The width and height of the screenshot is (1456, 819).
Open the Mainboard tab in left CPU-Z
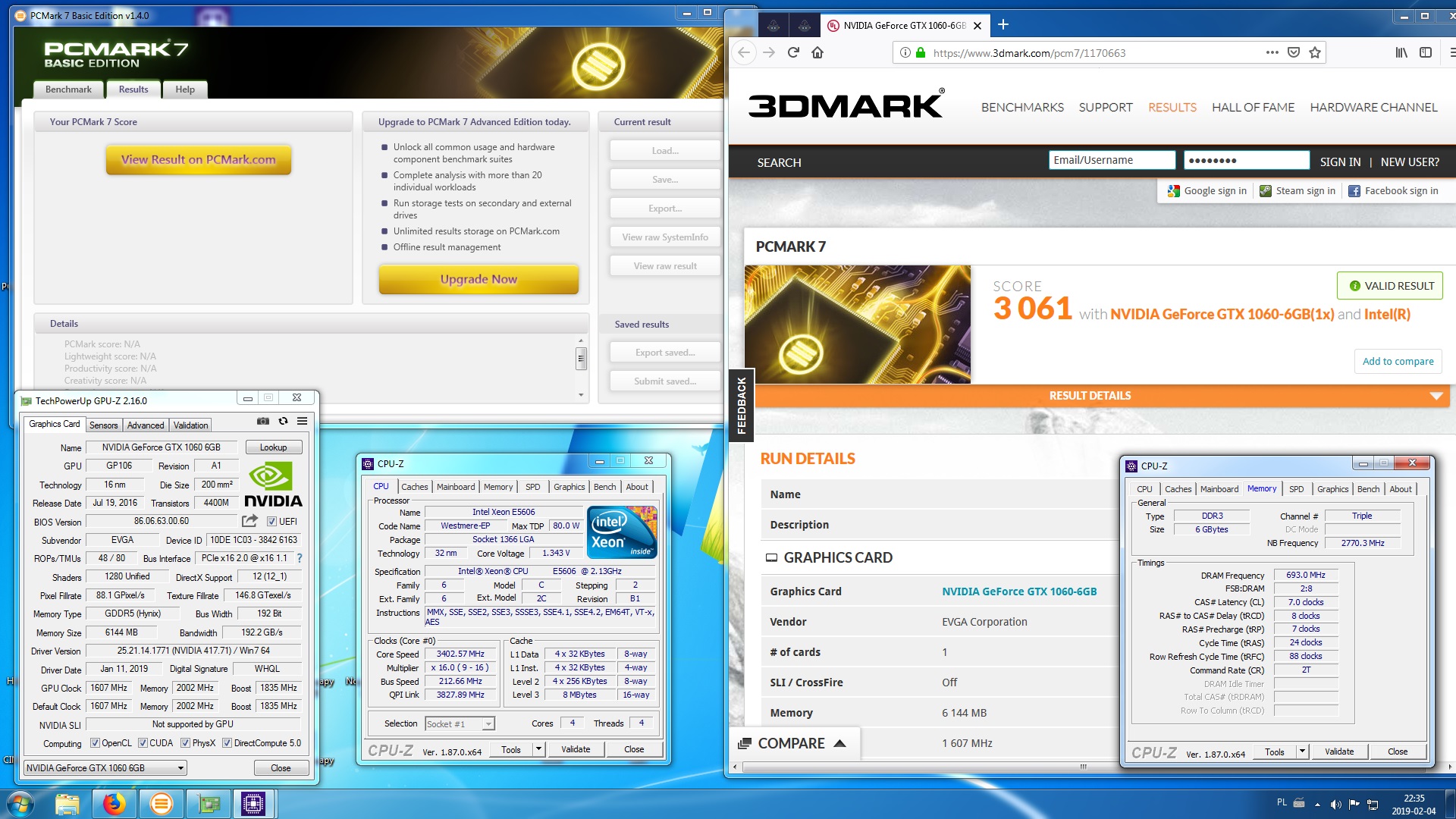pos(456,487)
